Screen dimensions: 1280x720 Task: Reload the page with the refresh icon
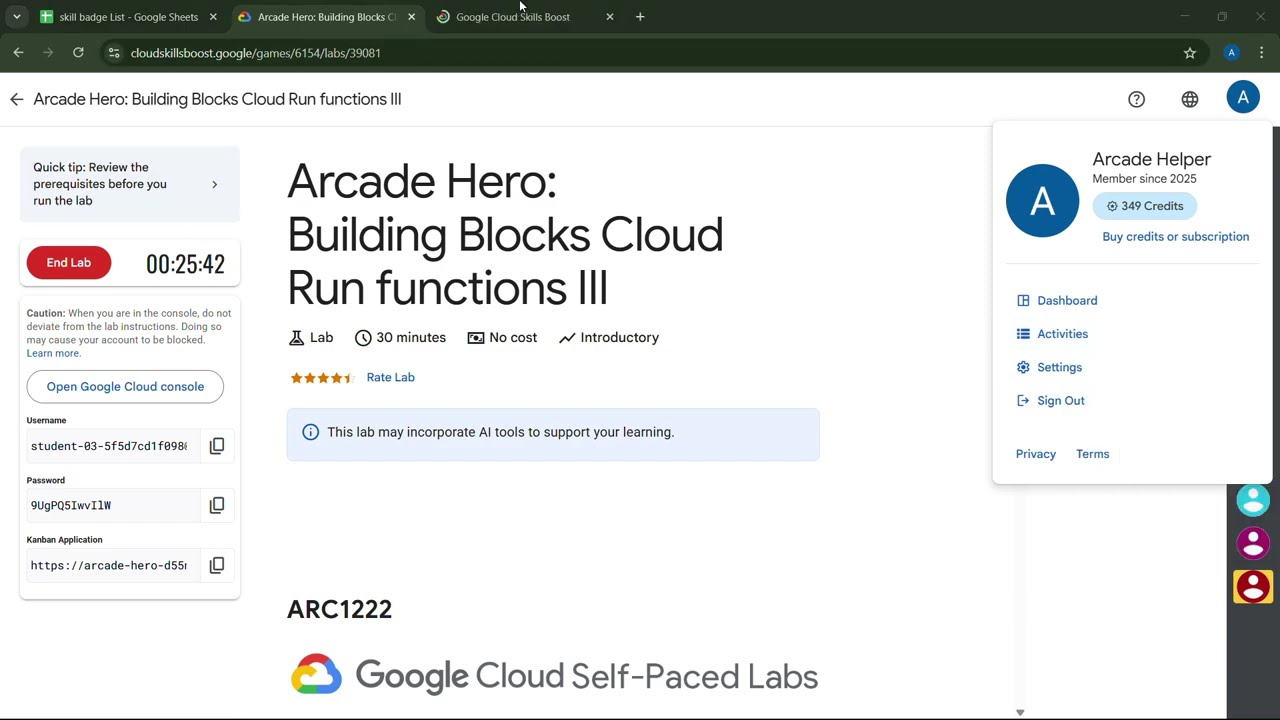tap(78, 53)
